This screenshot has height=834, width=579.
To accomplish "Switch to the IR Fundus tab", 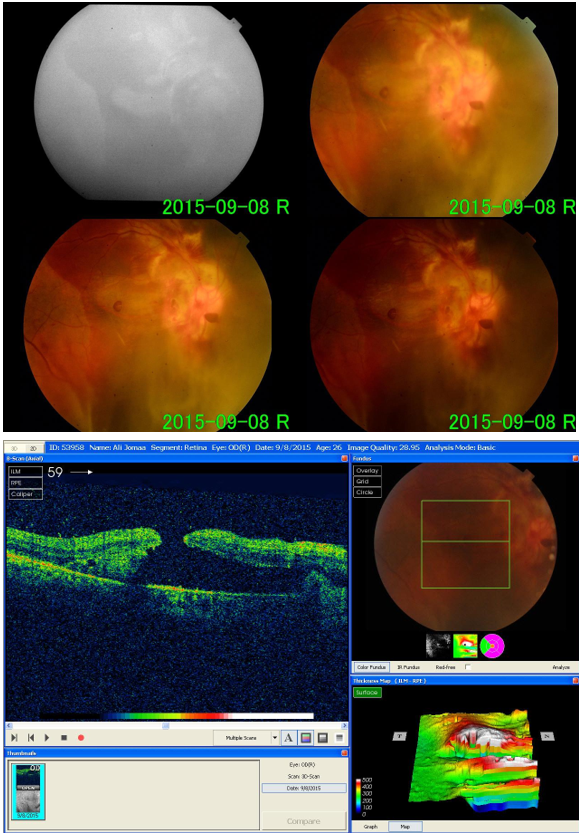I will pos(409,667).
